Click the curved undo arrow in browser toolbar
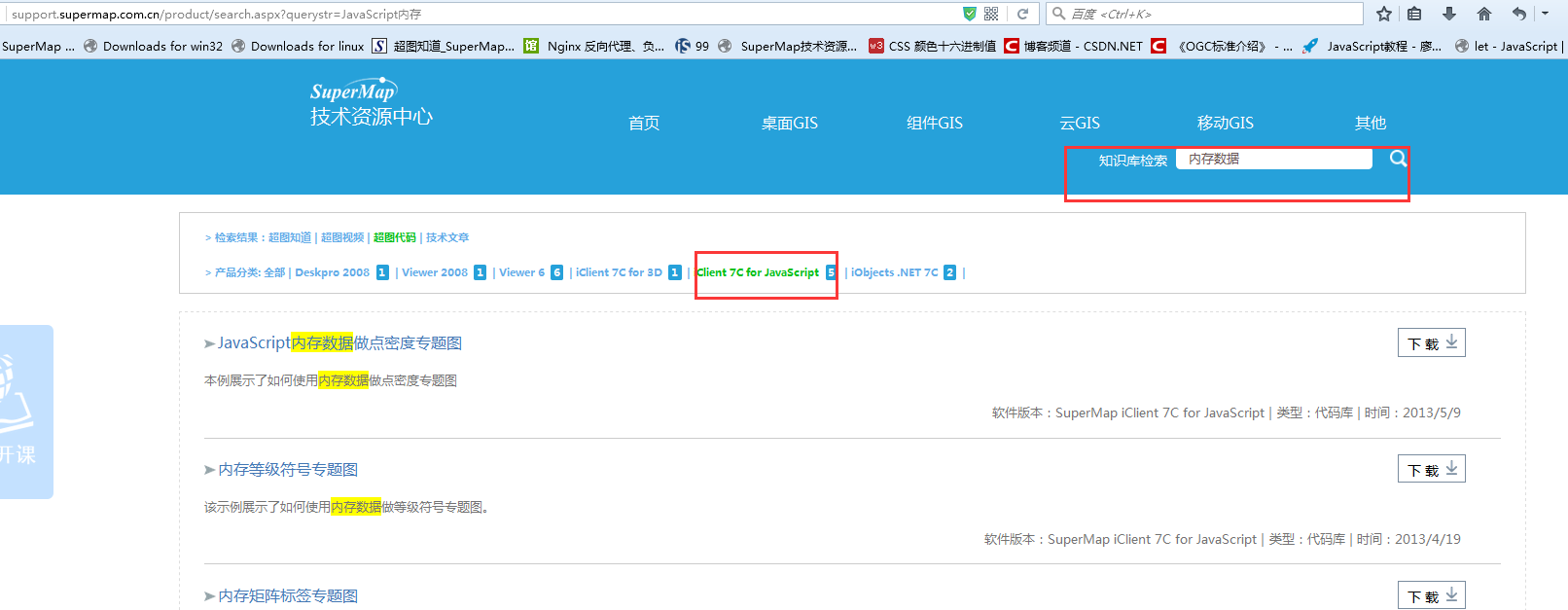1568x610 pixels. click(1519, 14)
